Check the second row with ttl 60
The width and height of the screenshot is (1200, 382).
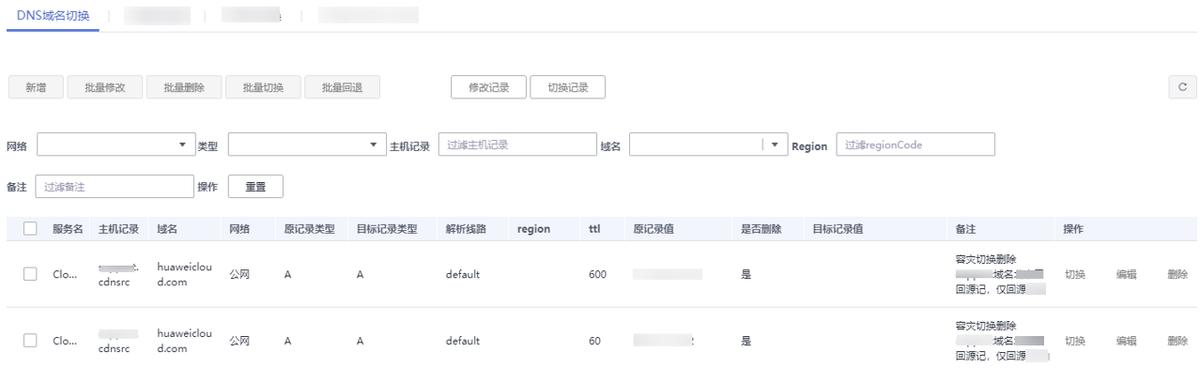30,341
